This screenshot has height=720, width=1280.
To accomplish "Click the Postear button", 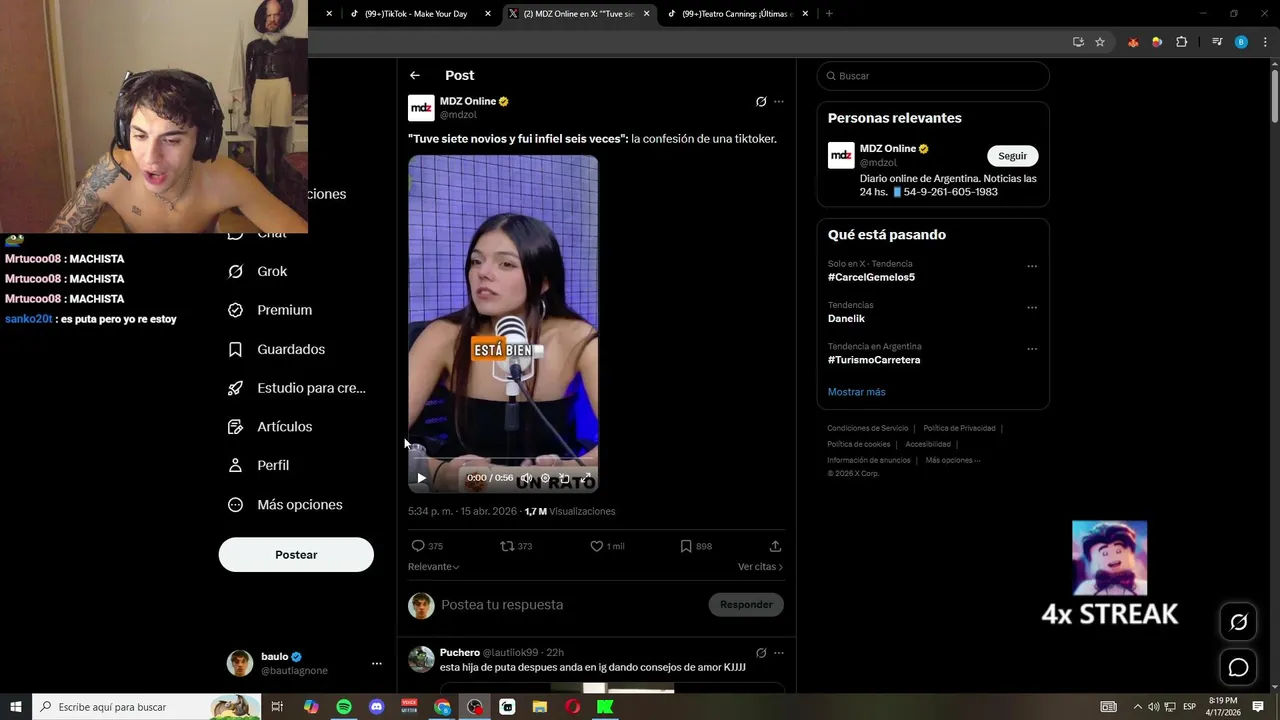I will pos(296,555).
